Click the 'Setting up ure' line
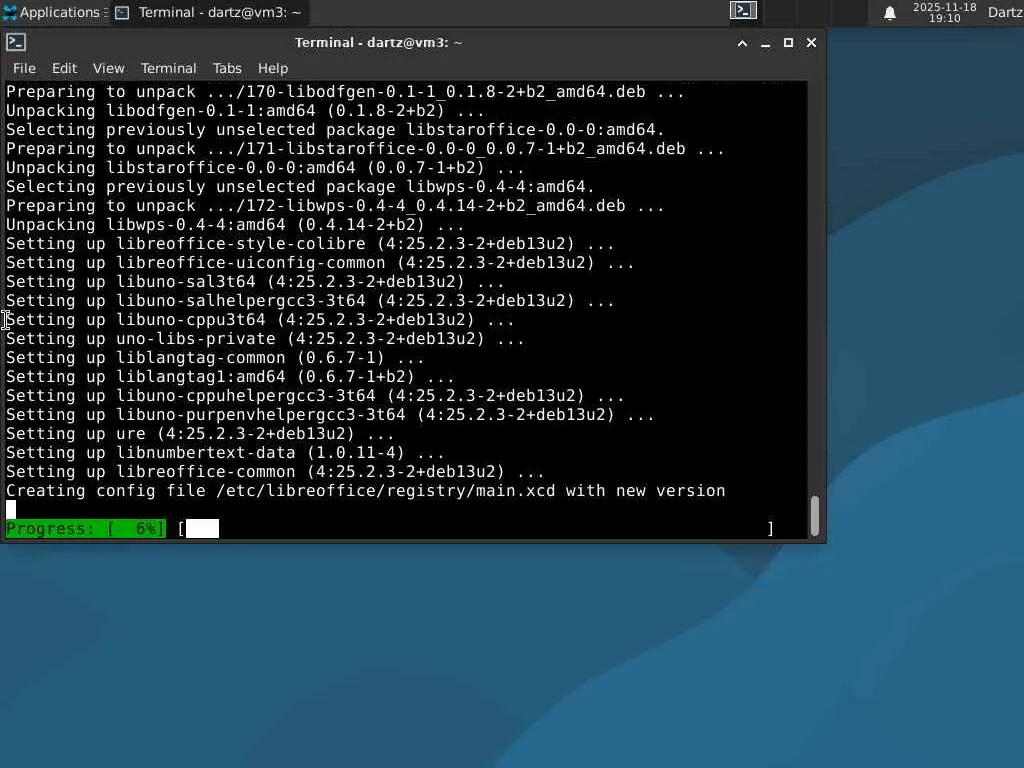Image resolution: width=1024 pixels, height=768 pixels. point(200,434)
